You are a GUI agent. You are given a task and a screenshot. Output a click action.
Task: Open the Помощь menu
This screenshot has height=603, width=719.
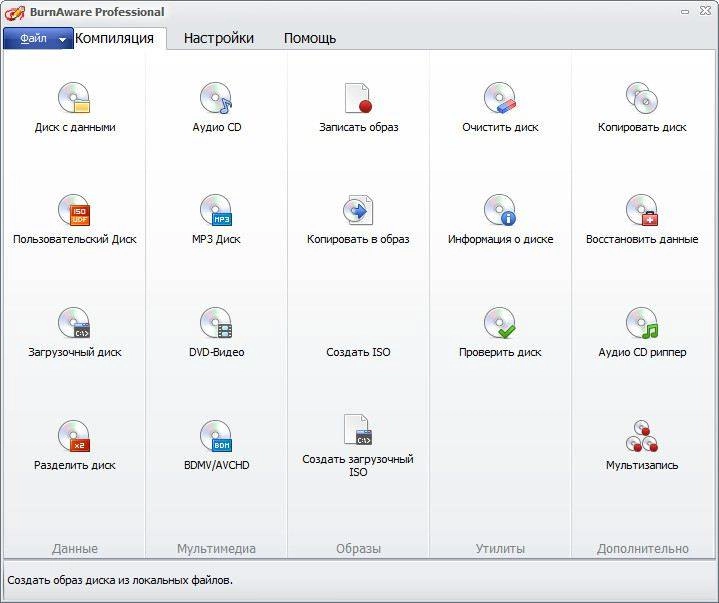tap(310, 38)
